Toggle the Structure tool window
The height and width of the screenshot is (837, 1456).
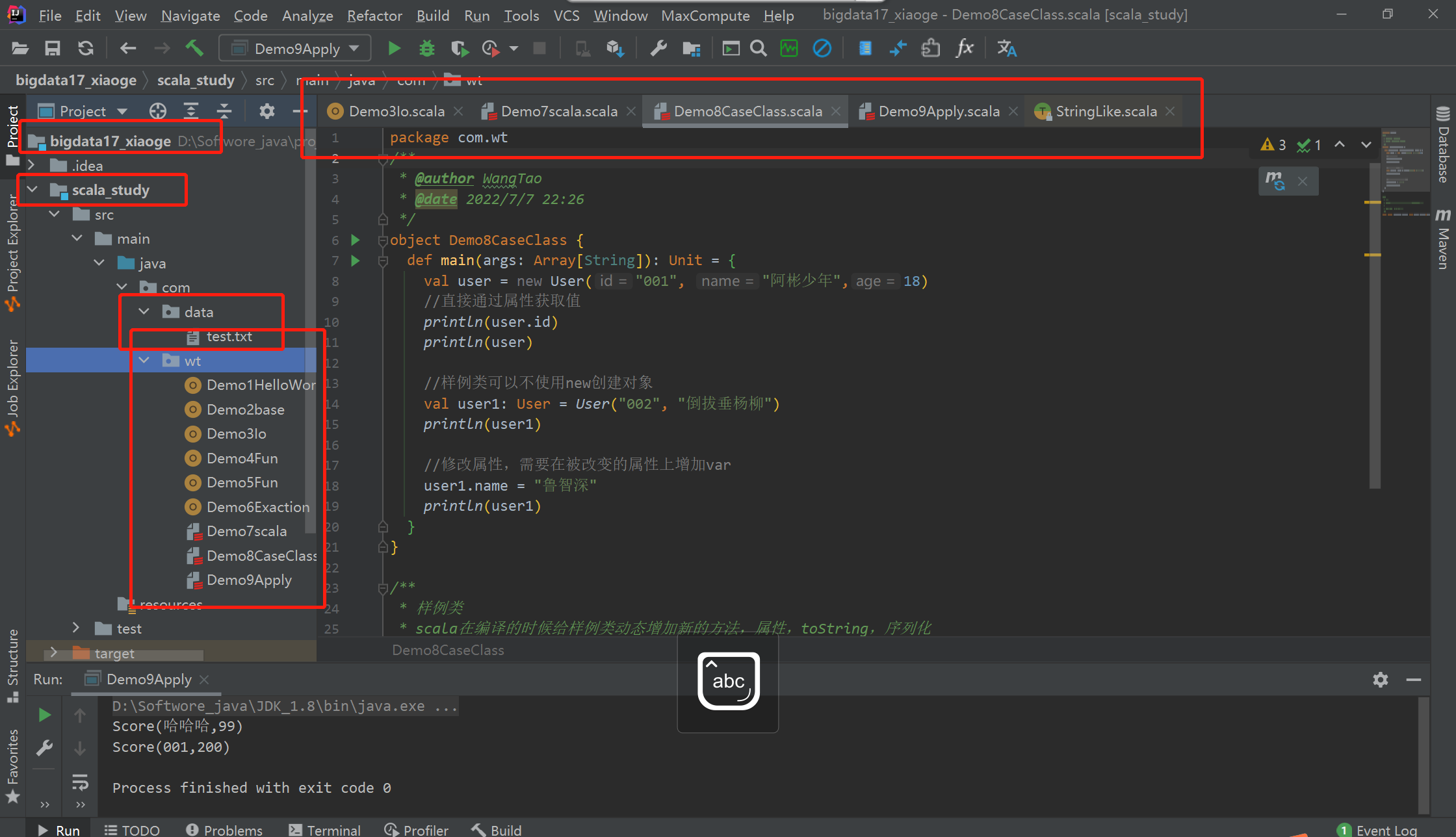[x=12, y=664]
